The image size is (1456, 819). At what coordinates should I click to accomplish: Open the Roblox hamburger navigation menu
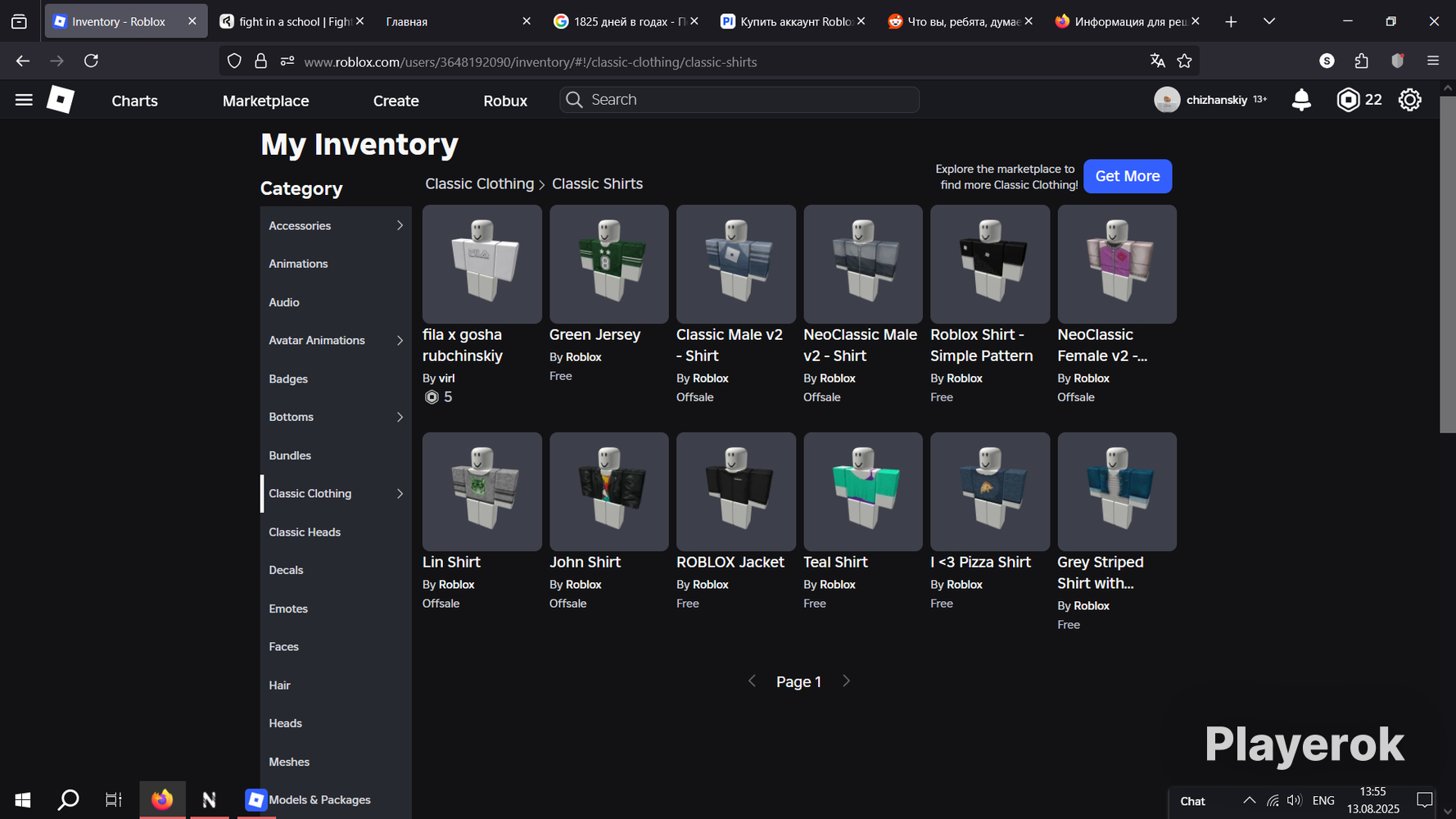click(24, 100)
